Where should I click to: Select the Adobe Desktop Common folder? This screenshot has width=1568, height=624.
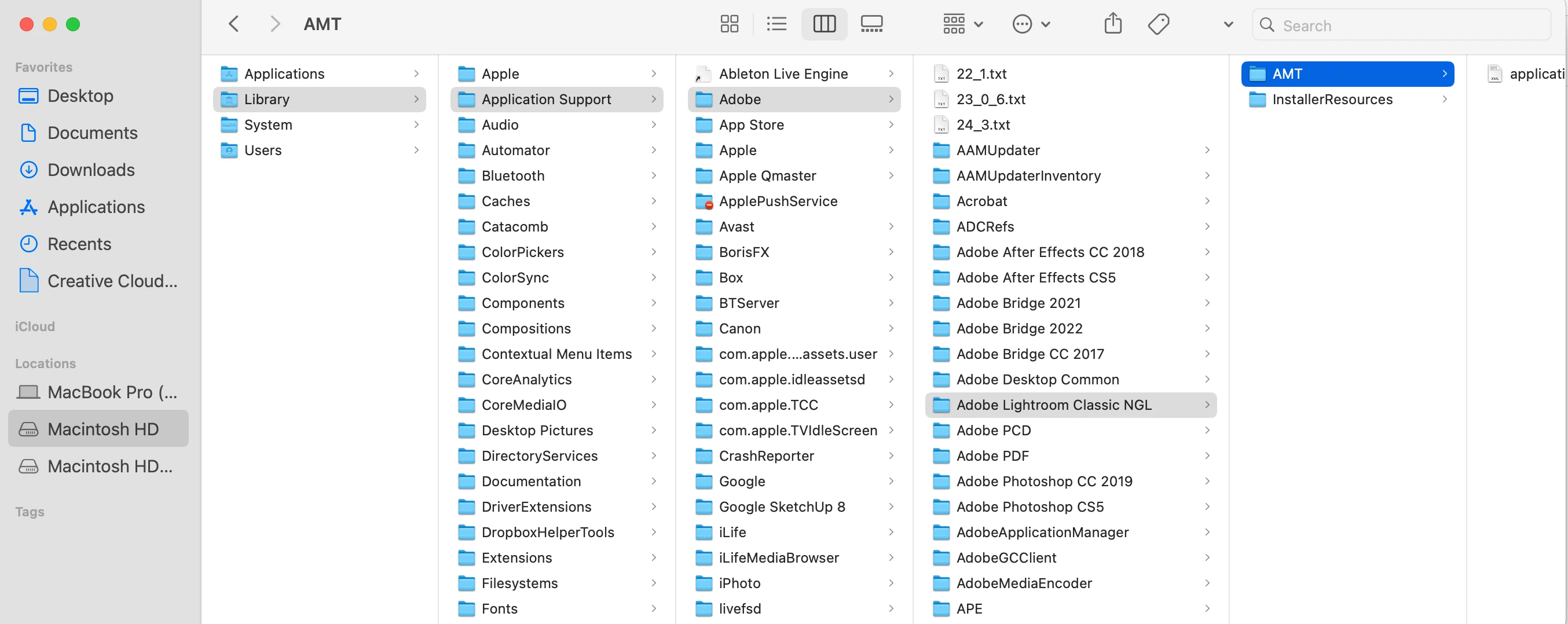pos(1071,380)
